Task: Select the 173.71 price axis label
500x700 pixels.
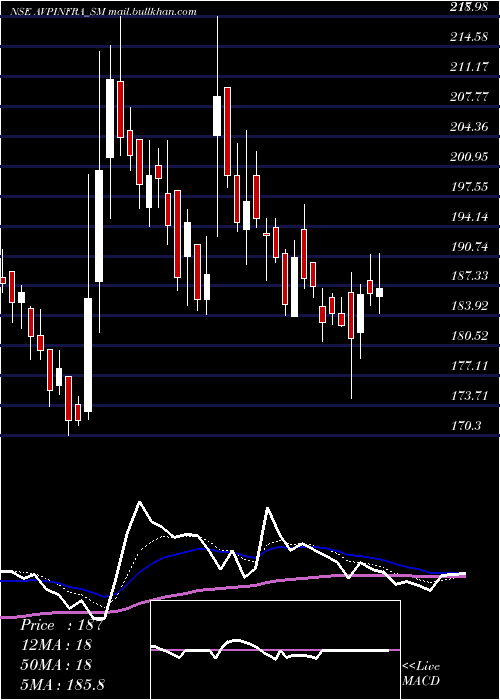Action: pyautogui.click(x=469, y=396)
